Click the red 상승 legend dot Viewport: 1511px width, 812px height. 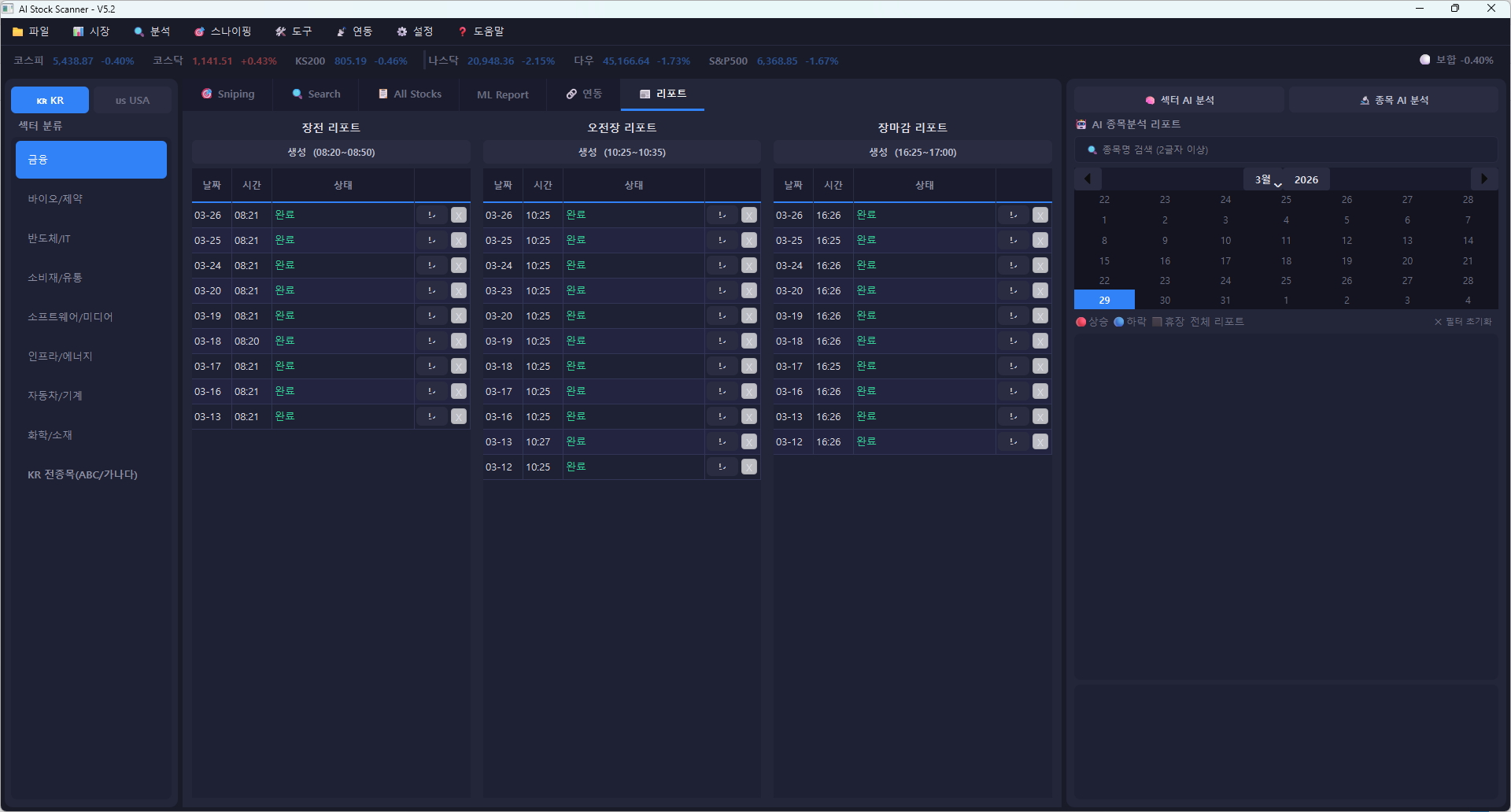pyautogui.click(x=1081, y=322)
